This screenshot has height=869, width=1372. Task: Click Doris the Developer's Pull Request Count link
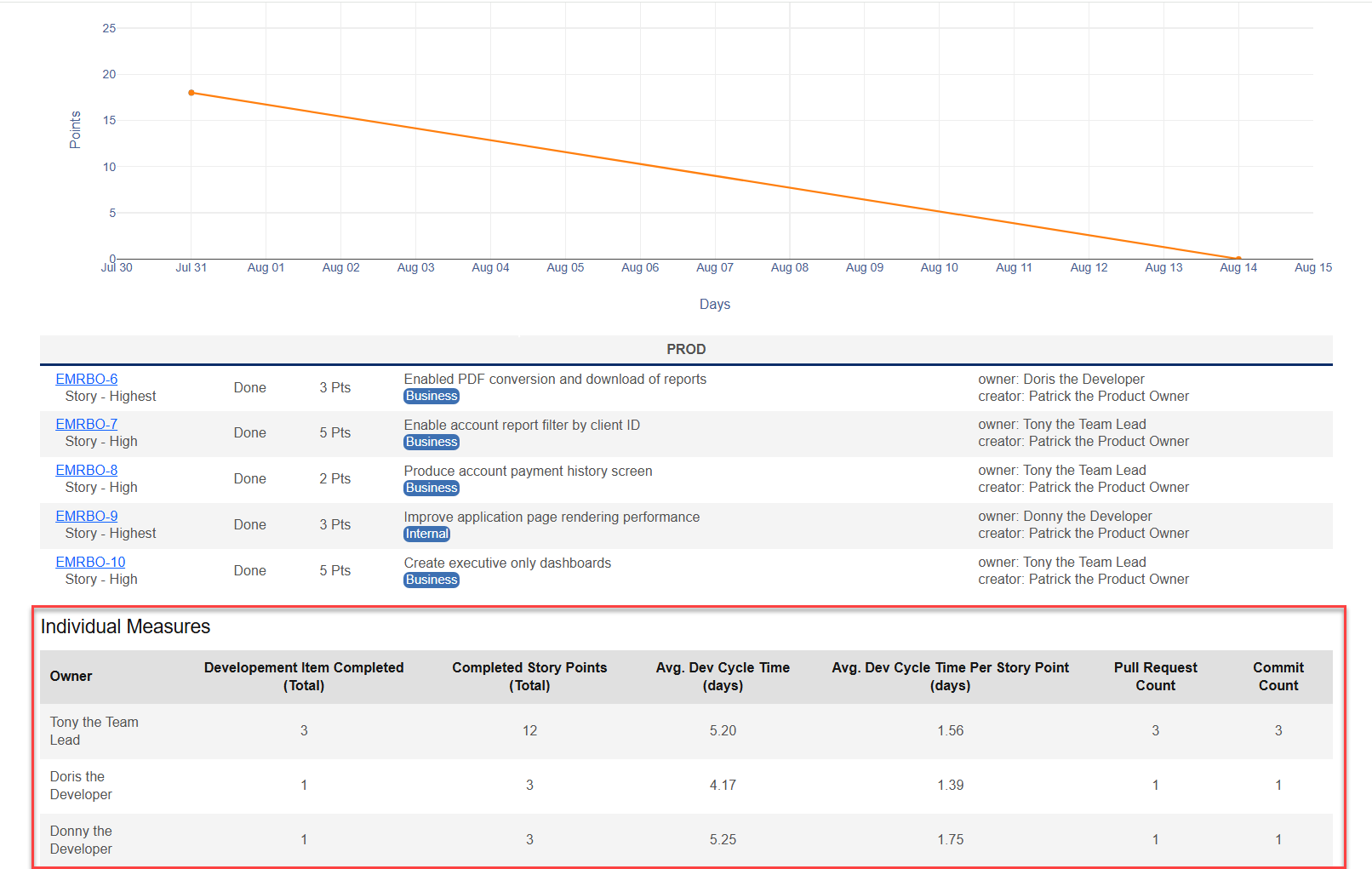[1155, 784]
